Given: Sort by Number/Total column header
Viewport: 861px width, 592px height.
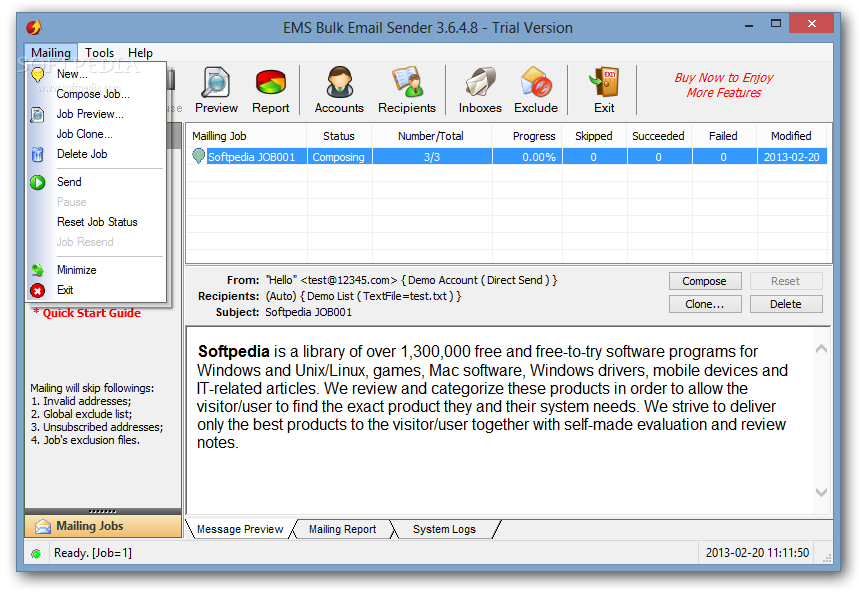Looking at the screenshot, I should tap(431, 136).
